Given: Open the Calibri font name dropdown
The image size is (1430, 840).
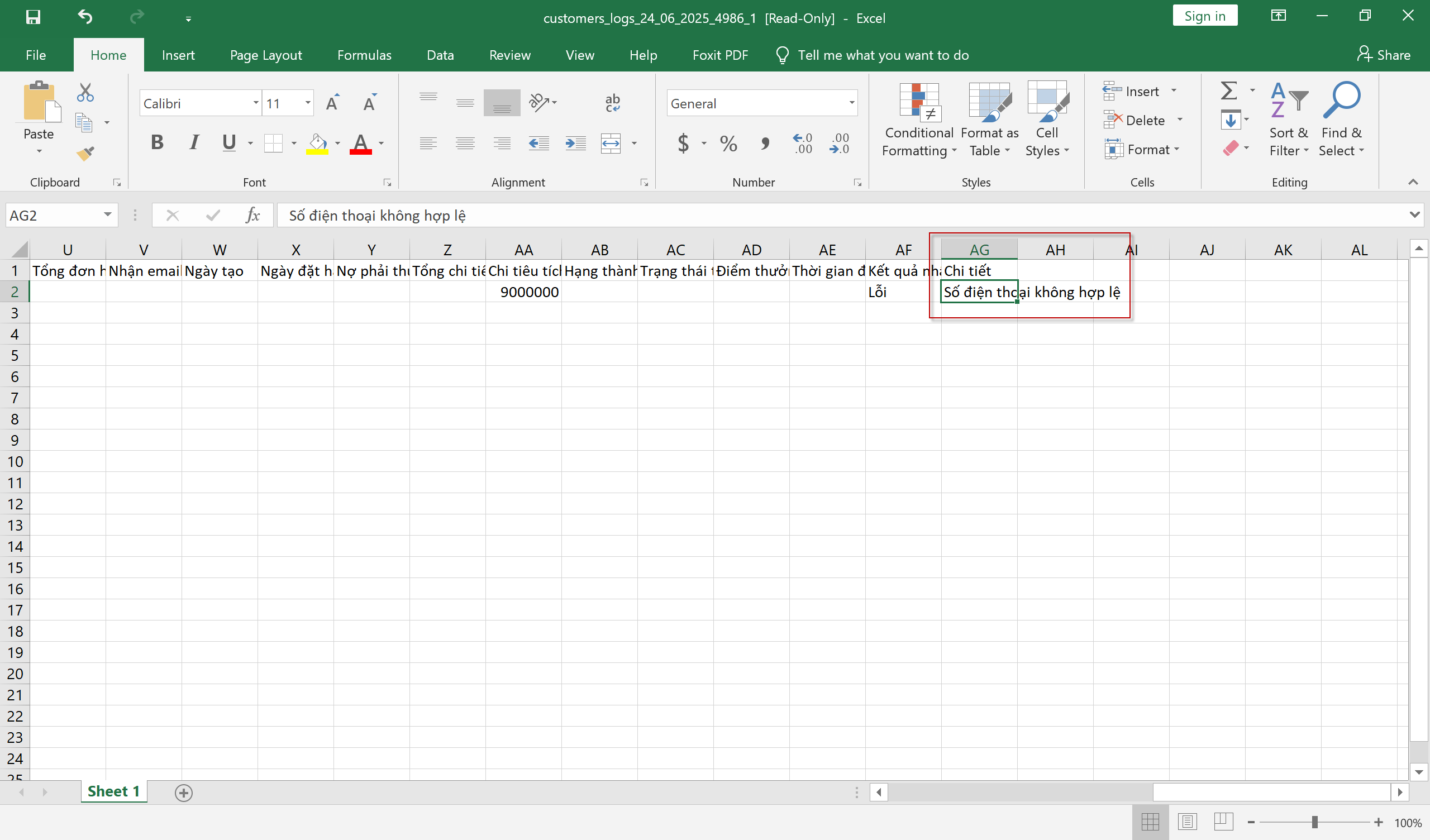Looking at the screenshot, I should pos(256,103).
